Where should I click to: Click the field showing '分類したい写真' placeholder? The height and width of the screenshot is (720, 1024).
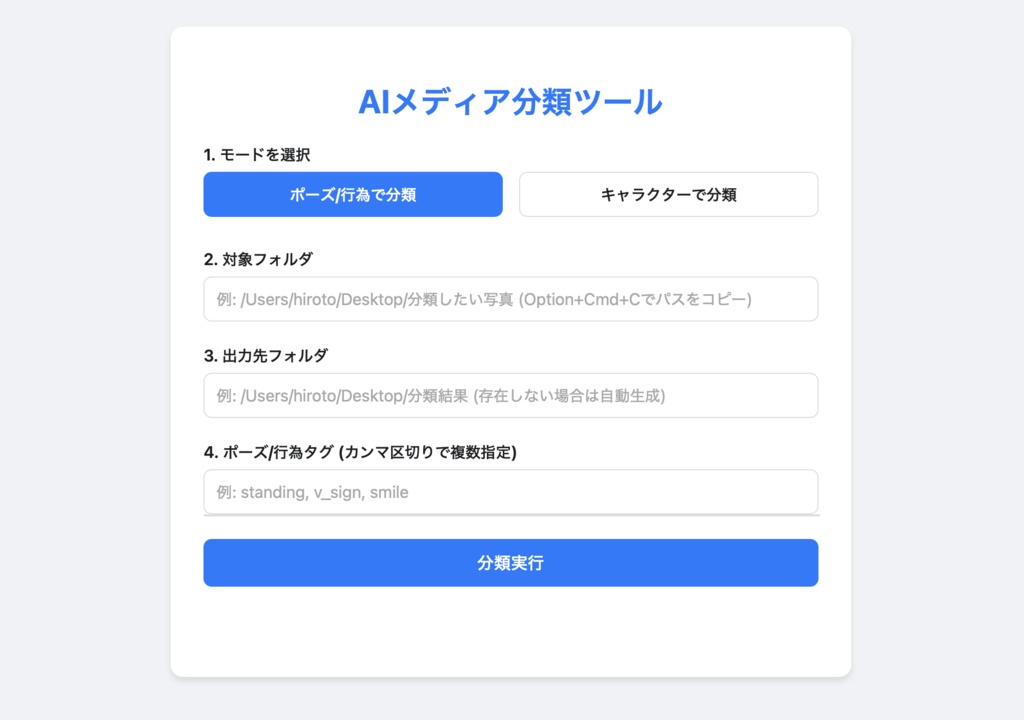click(510, 299)
